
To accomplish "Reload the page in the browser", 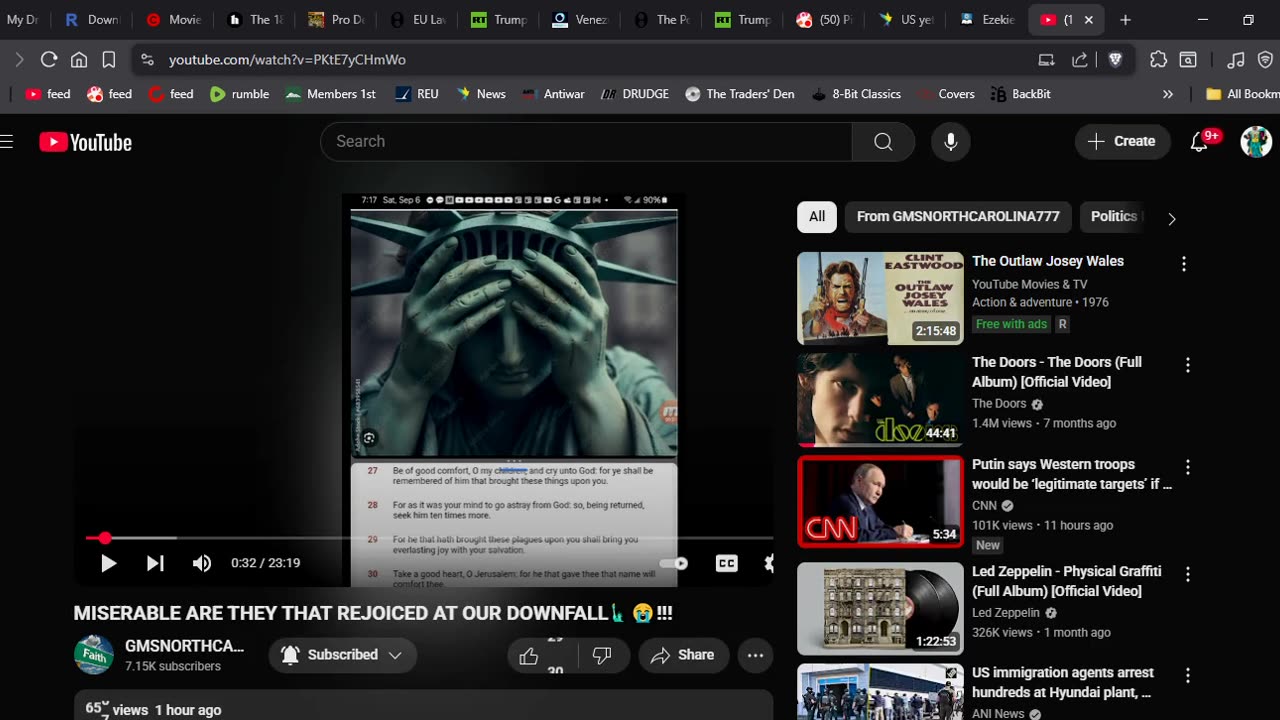I will 49,60.
